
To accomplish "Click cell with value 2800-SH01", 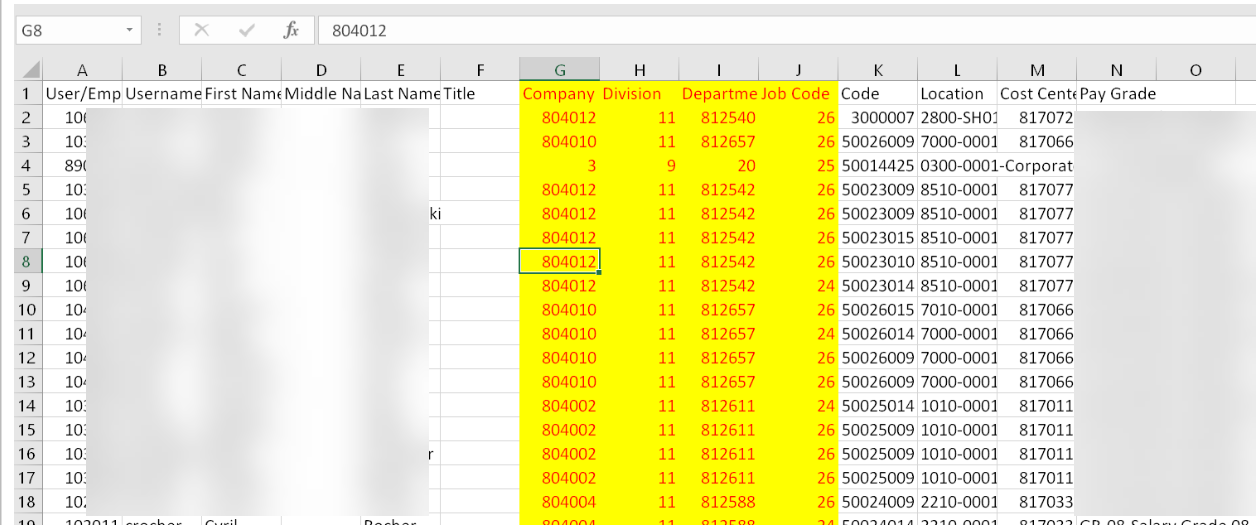I will point(957,117).
